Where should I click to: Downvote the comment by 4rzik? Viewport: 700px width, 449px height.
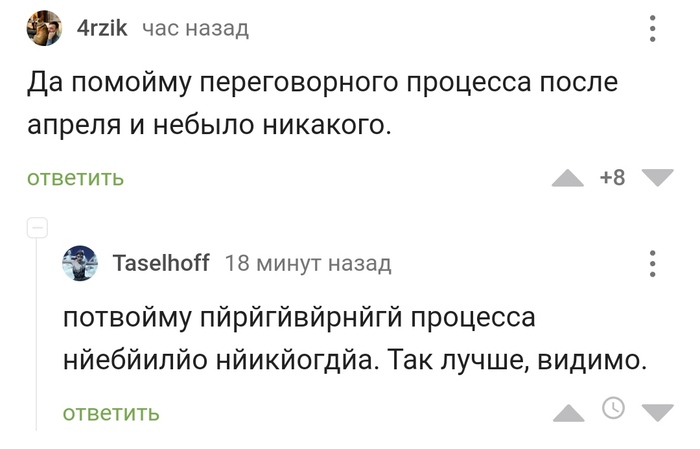click(x=657, y=178)
